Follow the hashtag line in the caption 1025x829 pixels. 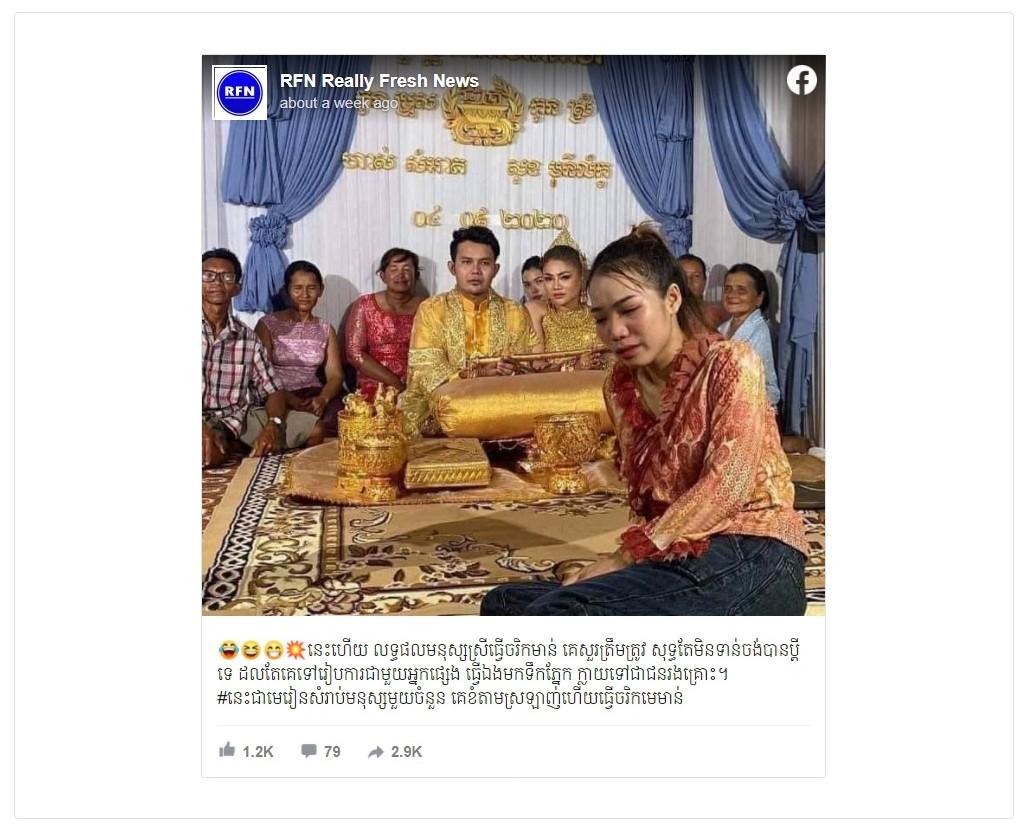(450, 698)
